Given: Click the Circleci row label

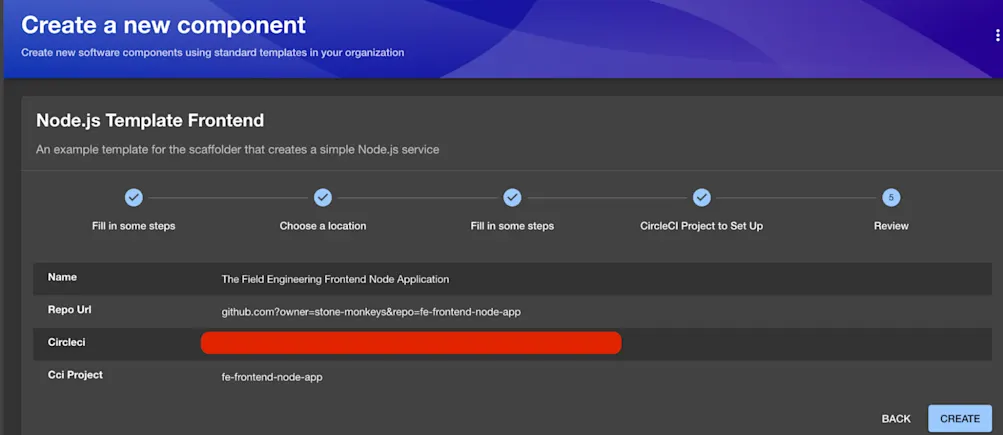Looking at the screenshot, I should (x=67, y=343).
